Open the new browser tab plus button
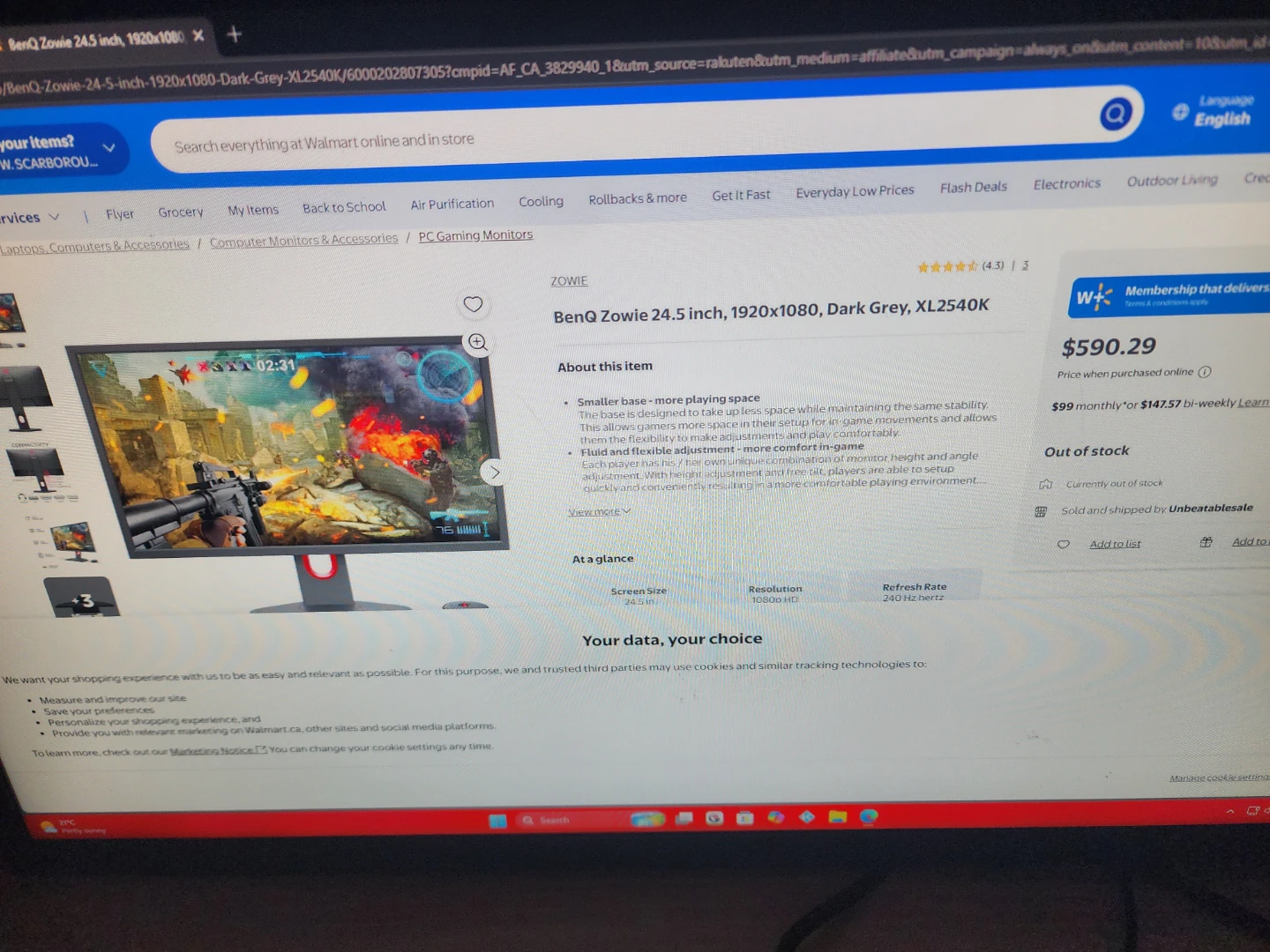The height and width of the screenshot is (952, 1270). coord(234,34)
